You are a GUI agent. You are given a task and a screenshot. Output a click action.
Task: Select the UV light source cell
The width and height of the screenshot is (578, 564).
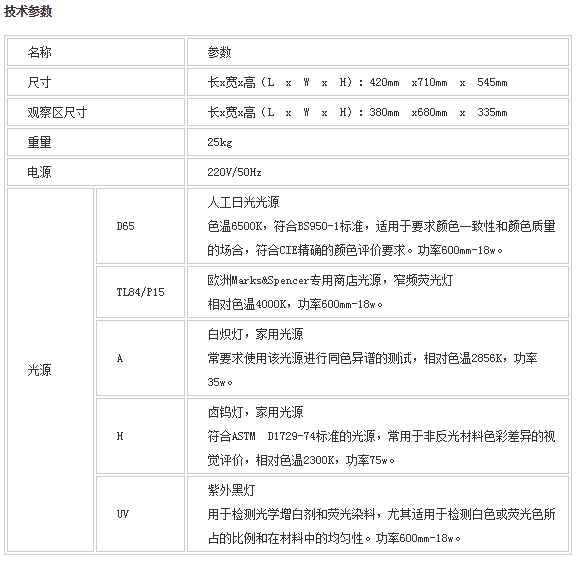(x=140, y=514)
